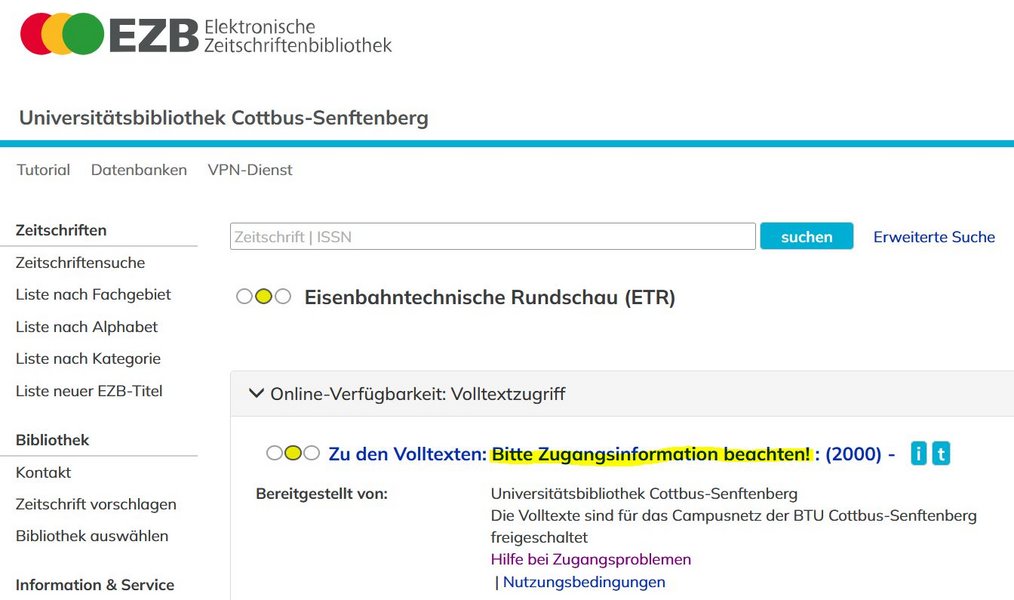Open the VPN-Dienst link
The width and height of the screenshot is (1014, 600).
[250, 170]
